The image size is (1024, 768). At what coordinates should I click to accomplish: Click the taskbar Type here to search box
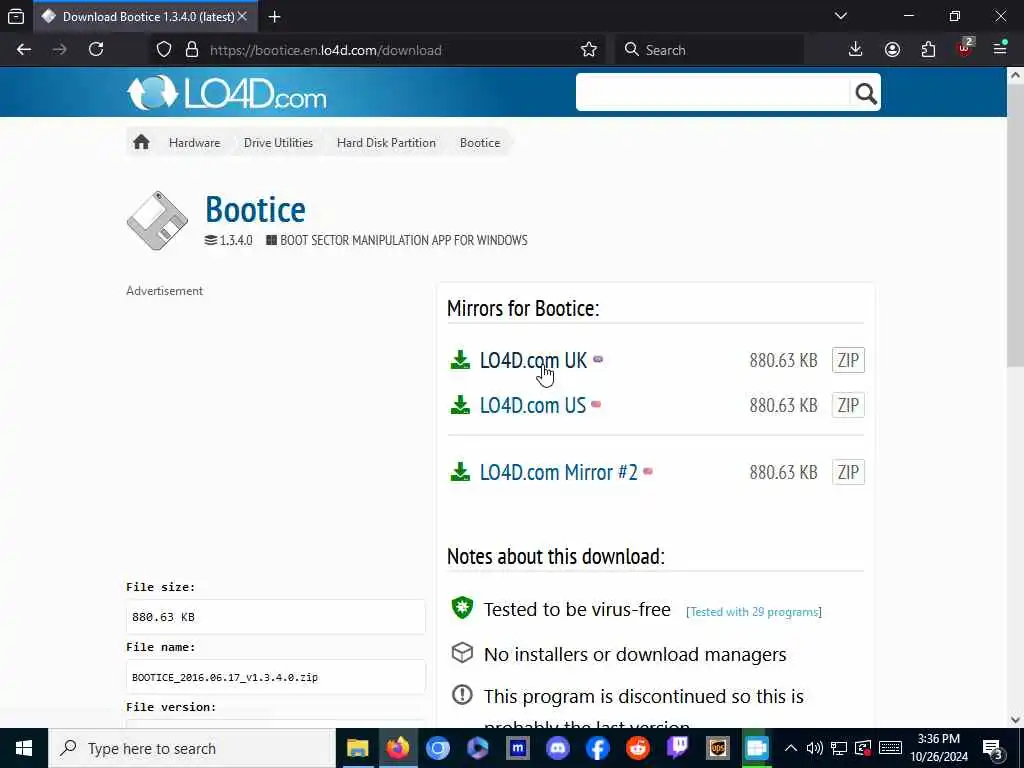tap(192, 748)
